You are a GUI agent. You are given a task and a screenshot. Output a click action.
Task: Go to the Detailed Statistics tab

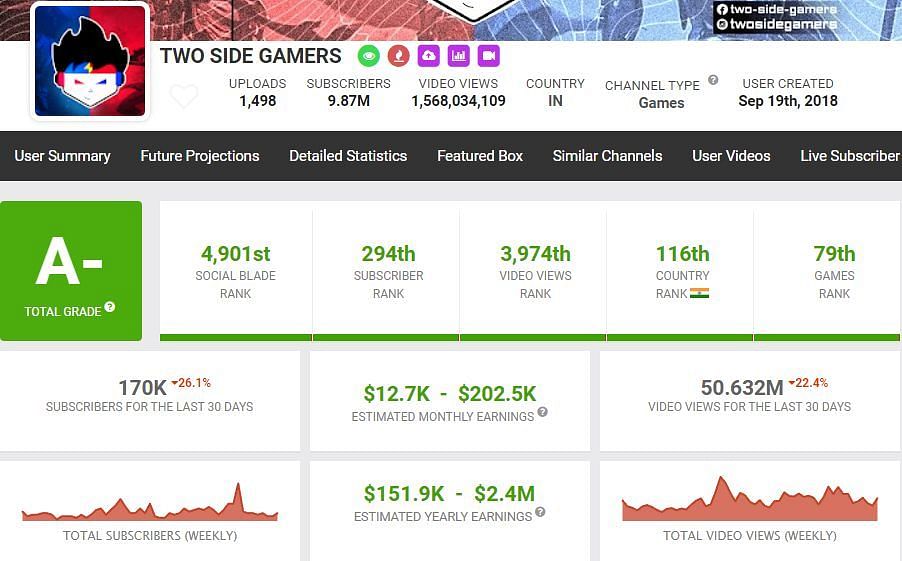point(348,156)
